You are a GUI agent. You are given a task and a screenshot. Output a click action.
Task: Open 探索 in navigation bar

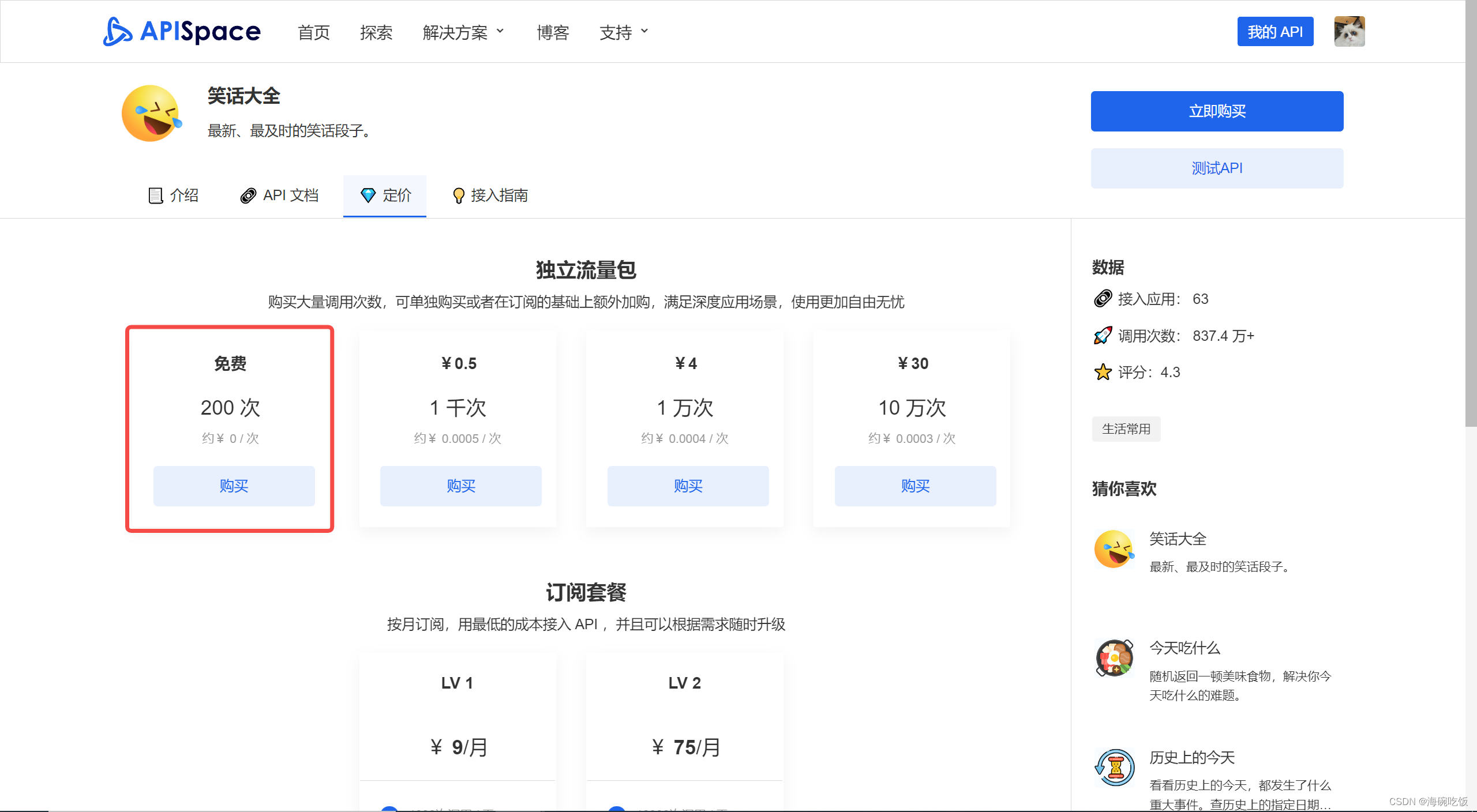(x=376, y=32)
